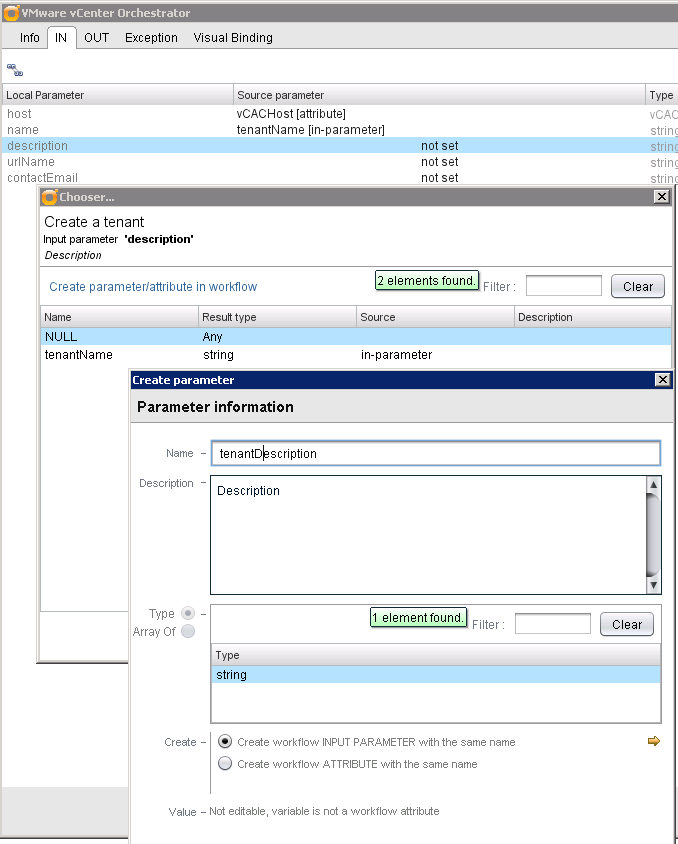Image resolution: width=678 pixels, height=844 pixels.
Task: Choose Create workflow ATTRIBUTE radio option
Action: click(x=224, y=763)
